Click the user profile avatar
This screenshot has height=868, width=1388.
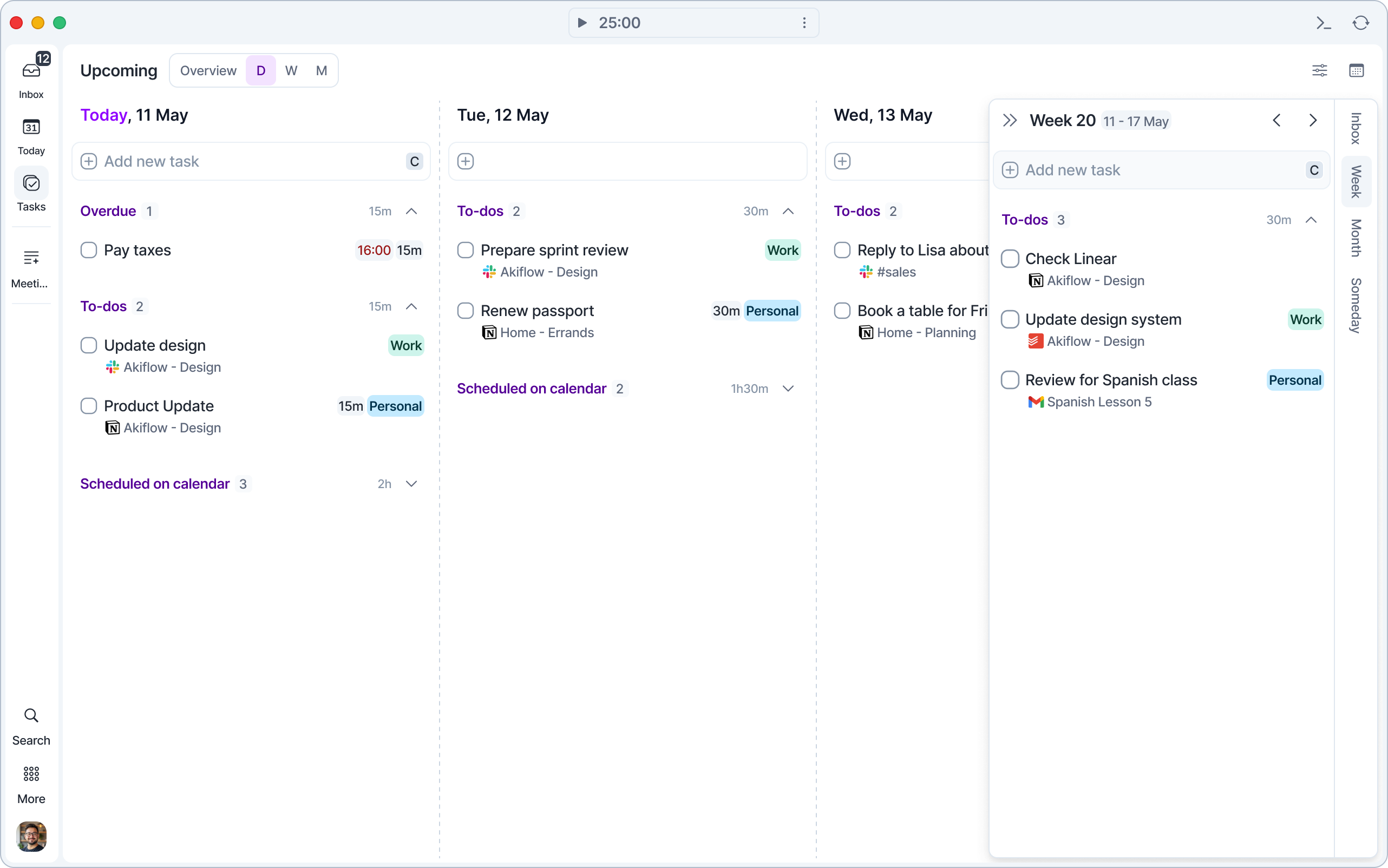pyautogui.click(x=31, y=837)
